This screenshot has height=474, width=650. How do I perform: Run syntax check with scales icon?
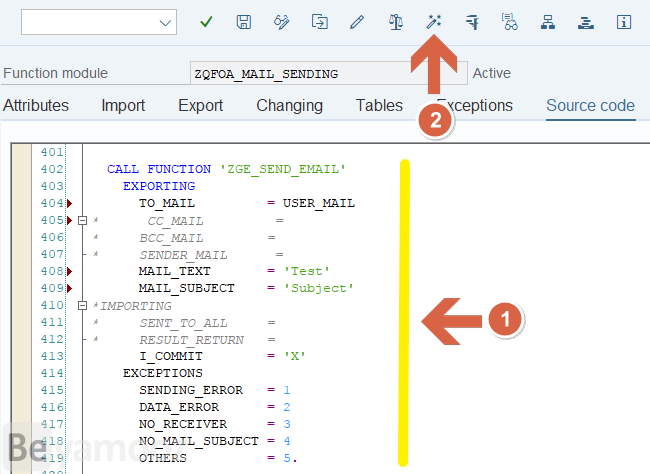(396, 21)
